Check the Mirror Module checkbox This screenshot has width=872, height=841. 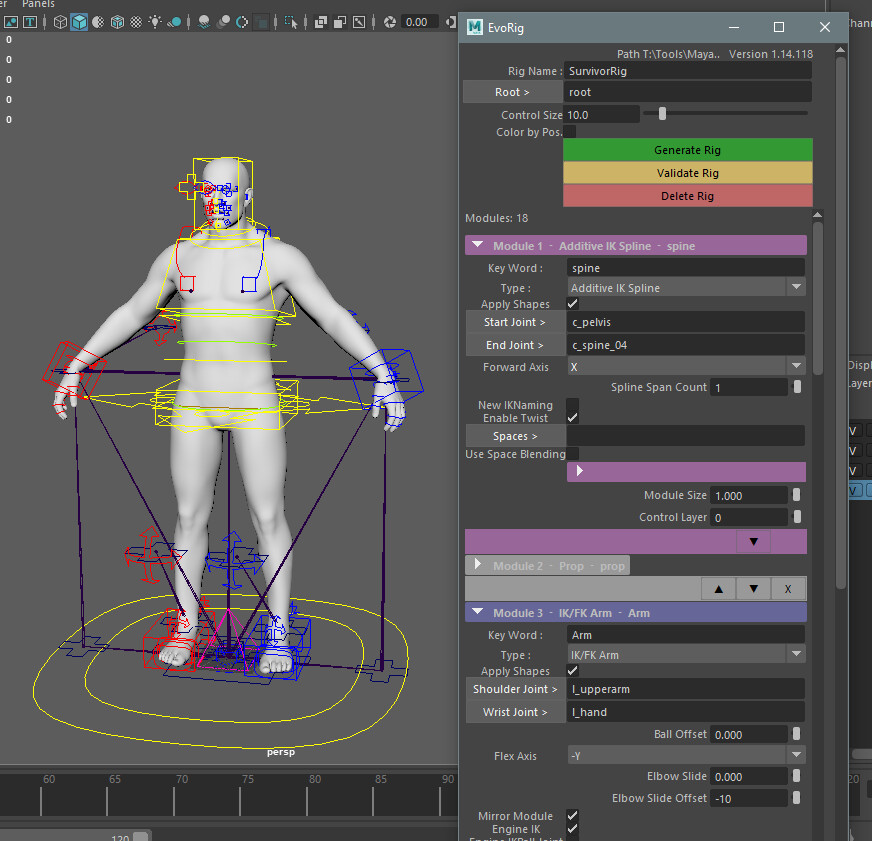[x=572, y=815]
